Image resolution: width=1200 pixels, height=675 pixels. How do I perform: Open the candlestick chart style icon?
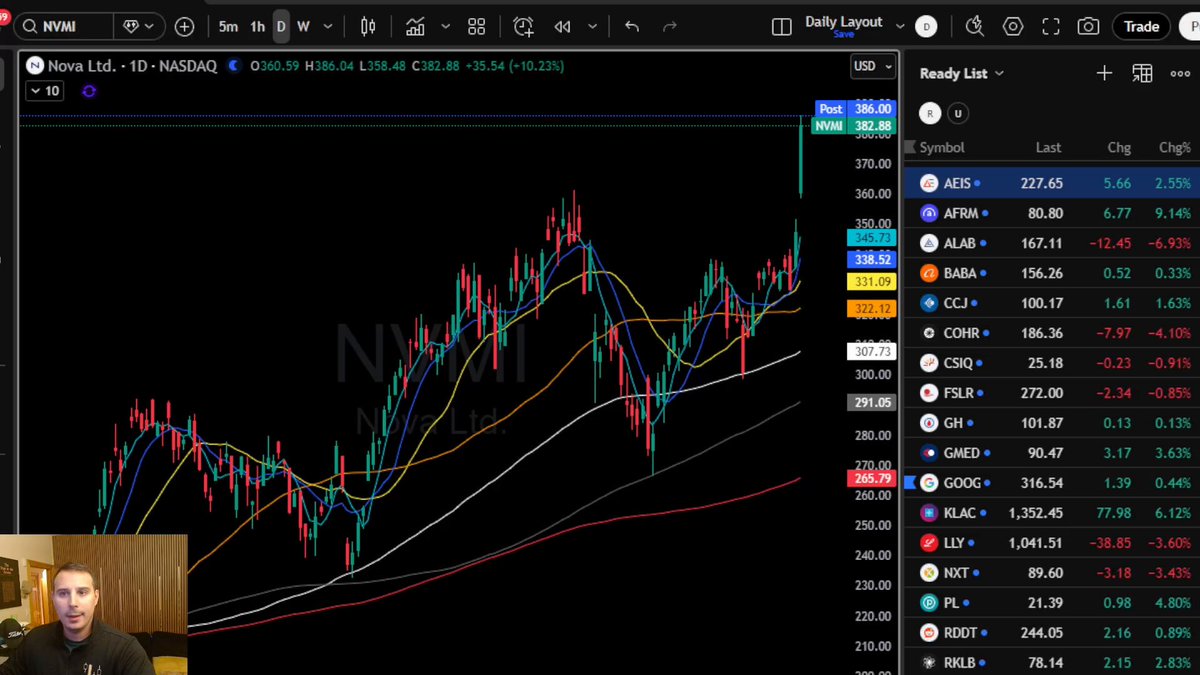pos(369,27)
